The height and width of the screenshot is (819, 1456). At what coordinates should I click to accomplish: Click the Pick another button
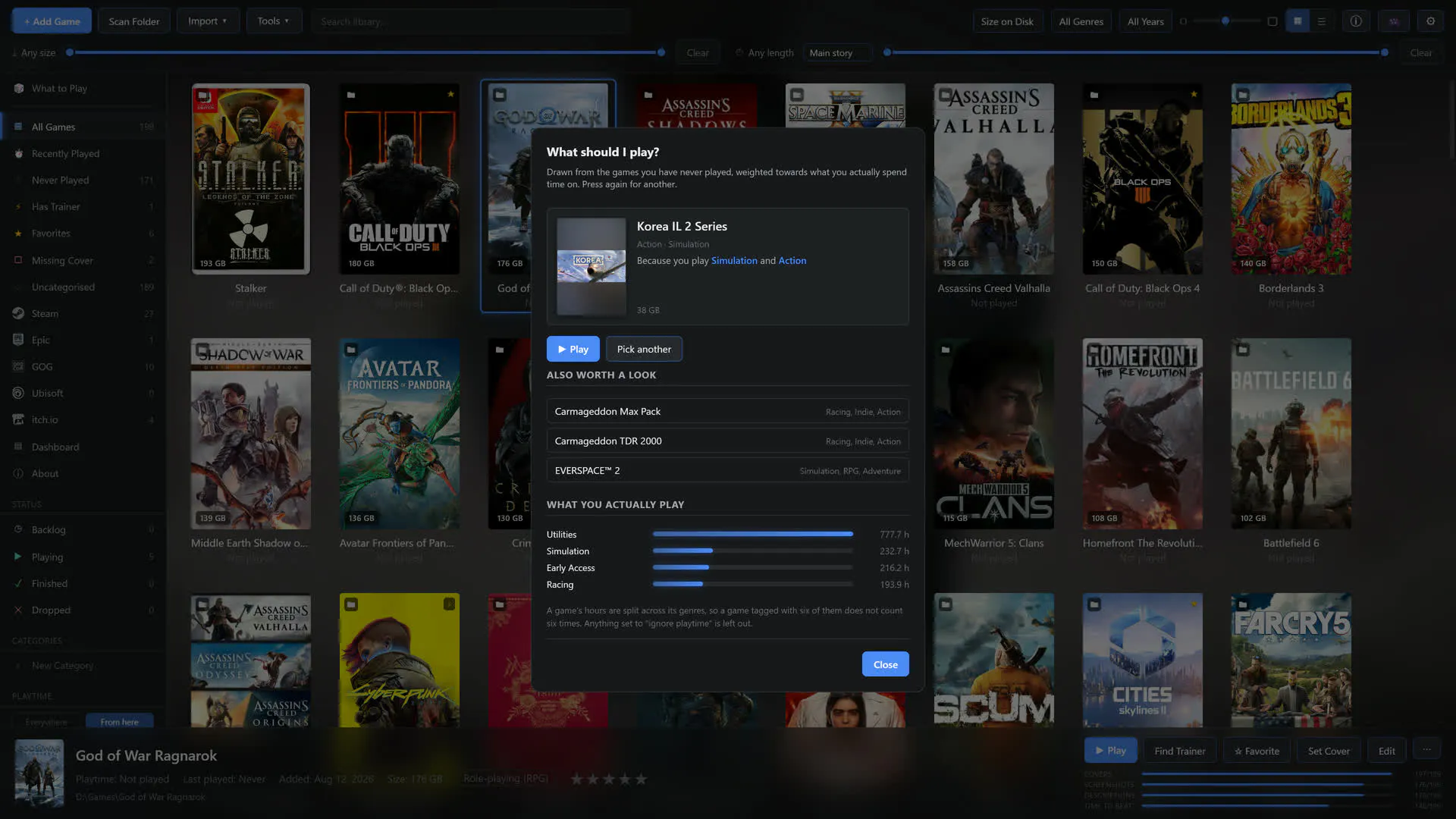click(644, 349)
